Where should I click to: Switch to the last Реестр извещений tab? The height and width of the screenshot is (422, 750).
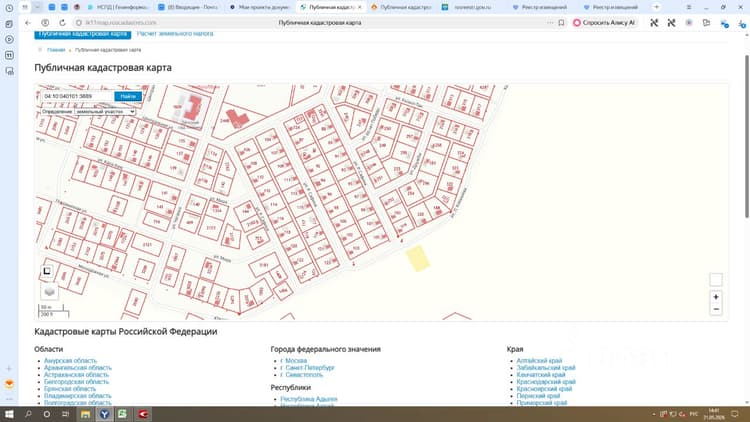613,7
